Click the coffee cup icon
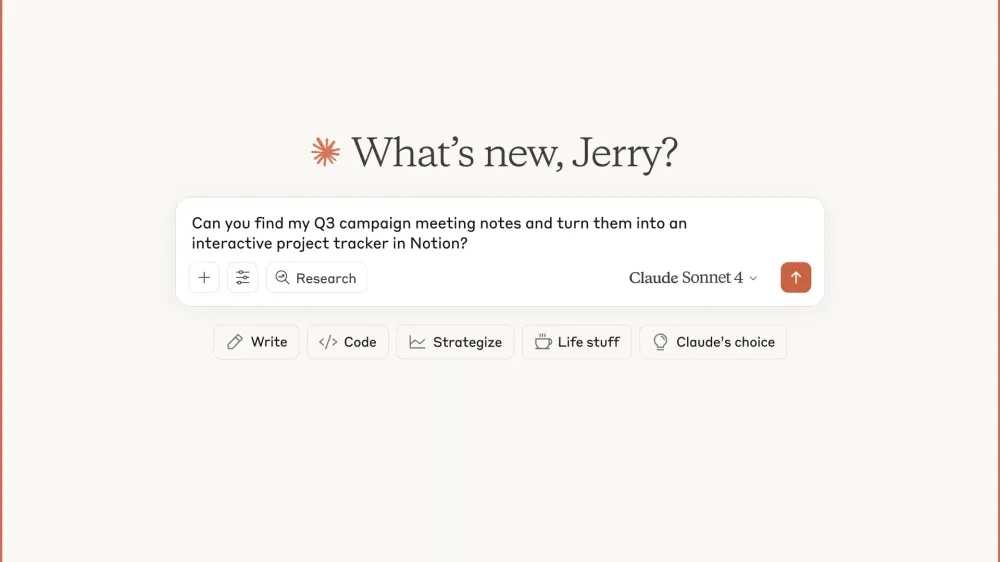Screen dimensions: 1000x562 (543, 342)
